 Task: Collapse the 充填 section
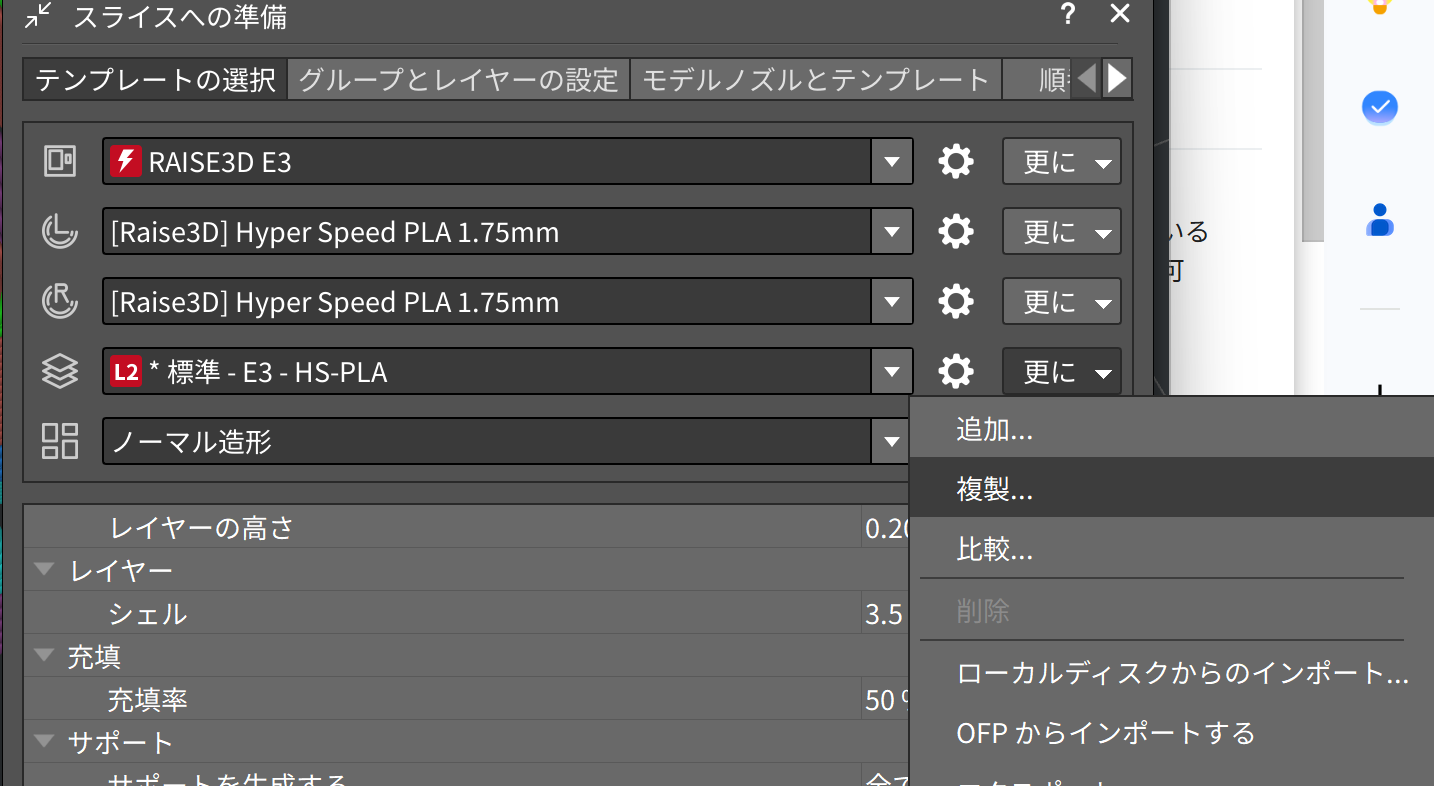[x=44, y=656]
